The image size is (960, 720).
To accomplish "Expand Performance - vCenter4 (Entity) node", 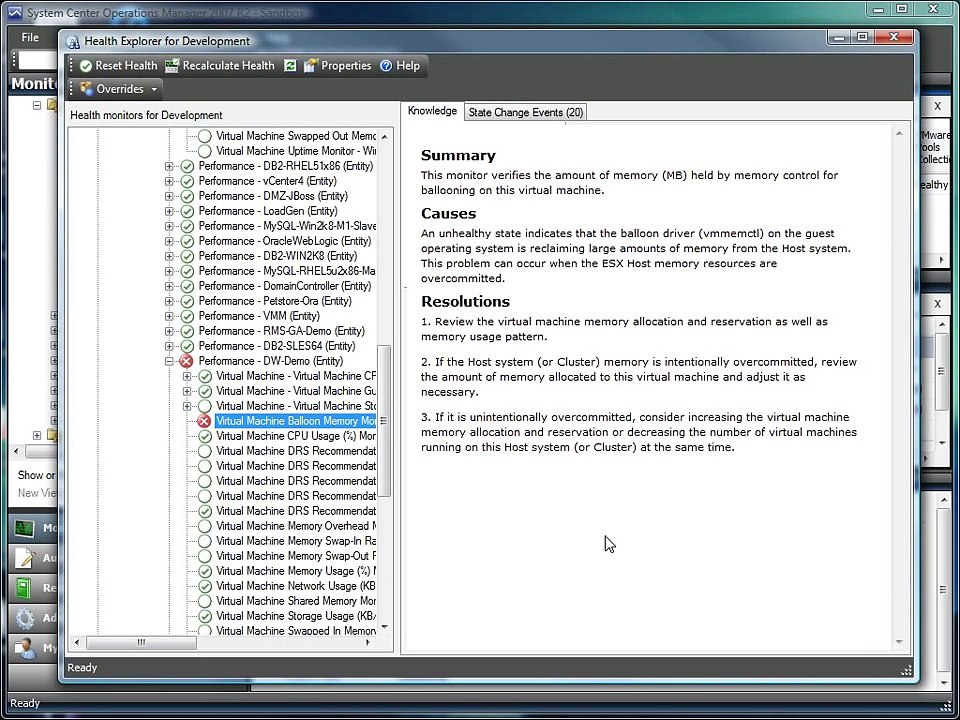I will tap(169, 181).
